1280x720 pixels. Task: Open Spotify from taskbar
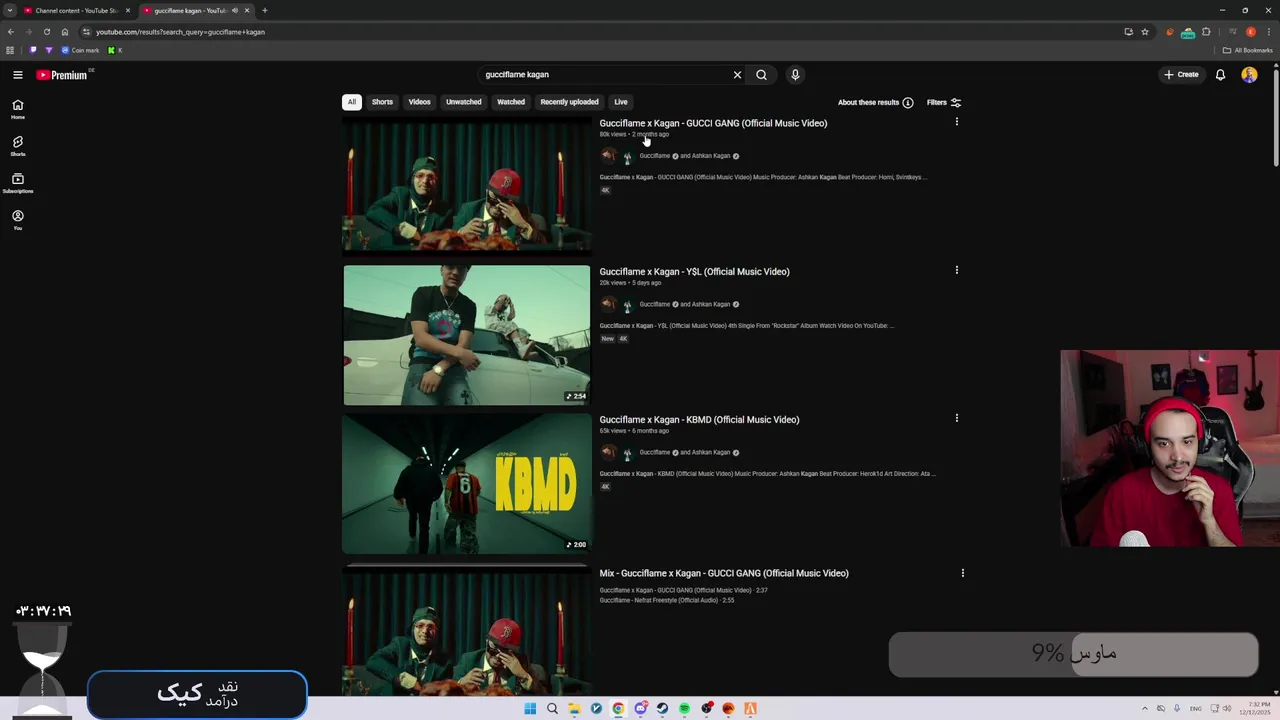[684, 709]
